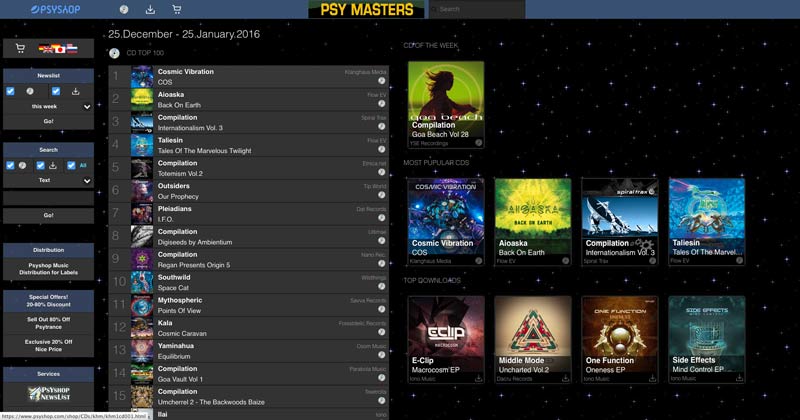Viewport: 800px width, 420px height.
Task: Click the Distribution section header
Action: click(48, 250)
